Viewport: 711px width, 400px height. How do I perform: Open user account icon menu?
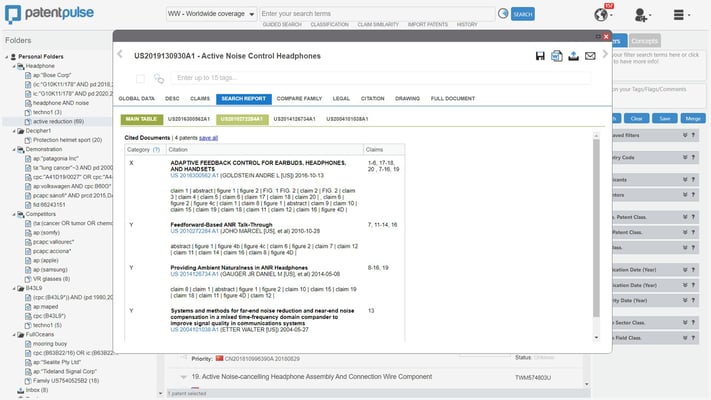pos(641,15)
